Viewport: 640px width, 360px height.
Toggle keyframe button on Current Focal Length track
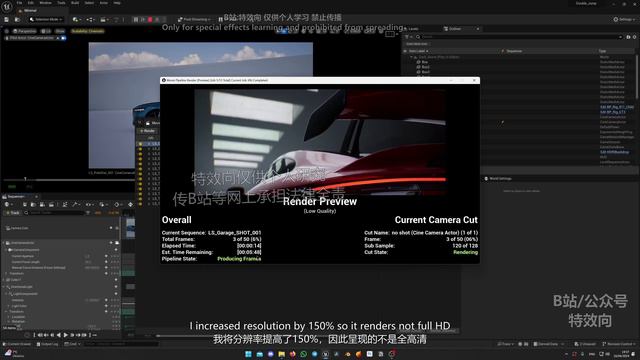106,262
